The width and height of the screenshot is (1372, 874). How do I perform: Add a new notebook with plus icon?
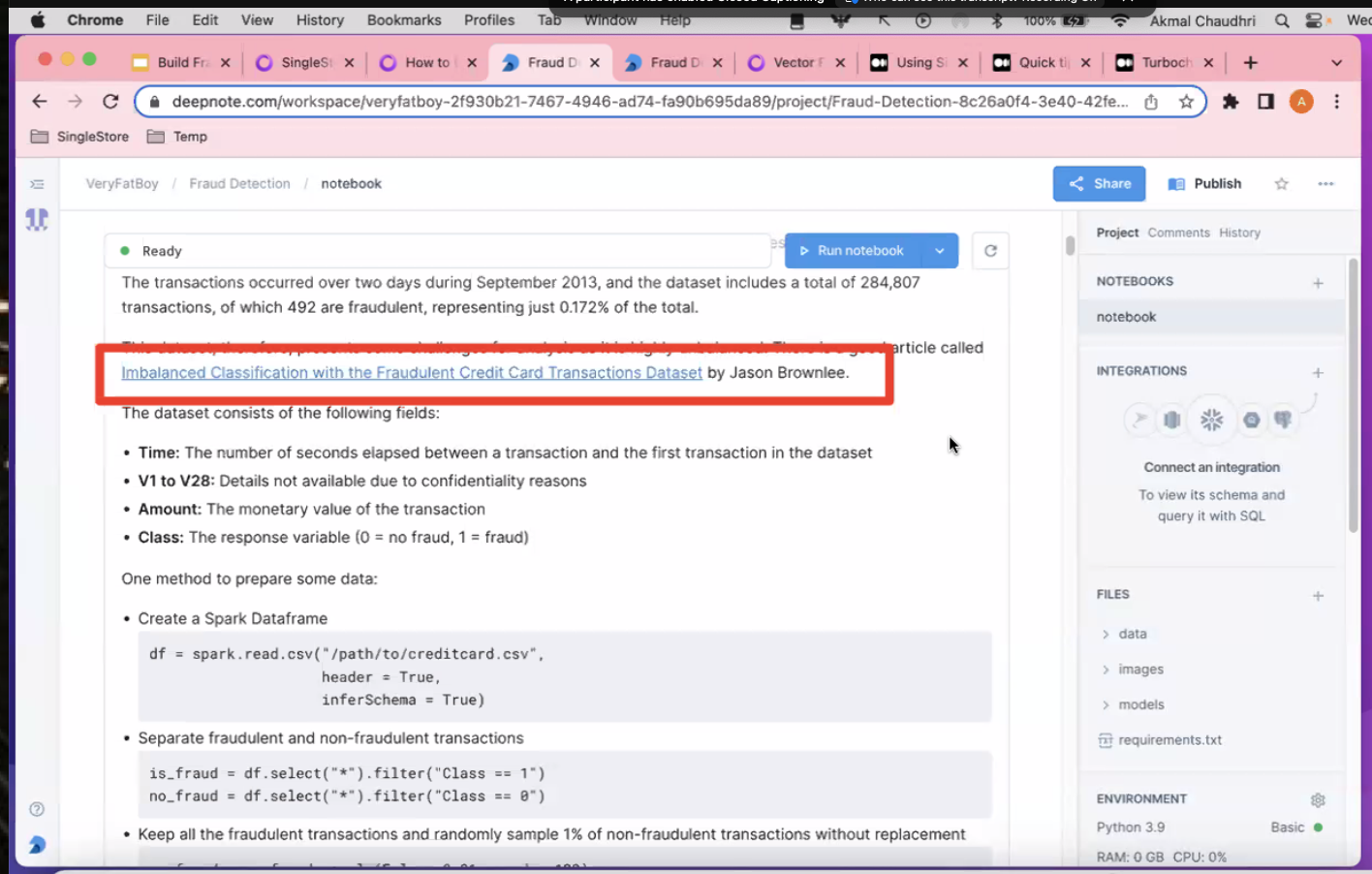(1318, 283)
